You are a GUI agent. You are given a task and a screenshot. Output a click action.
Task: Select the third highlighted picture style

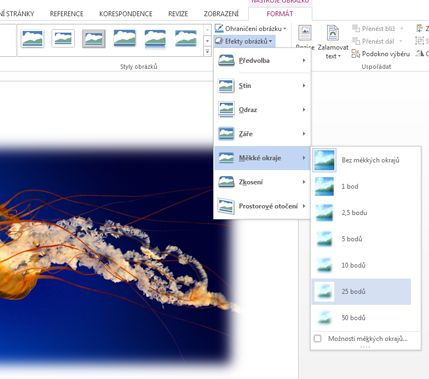pos(94,39)
